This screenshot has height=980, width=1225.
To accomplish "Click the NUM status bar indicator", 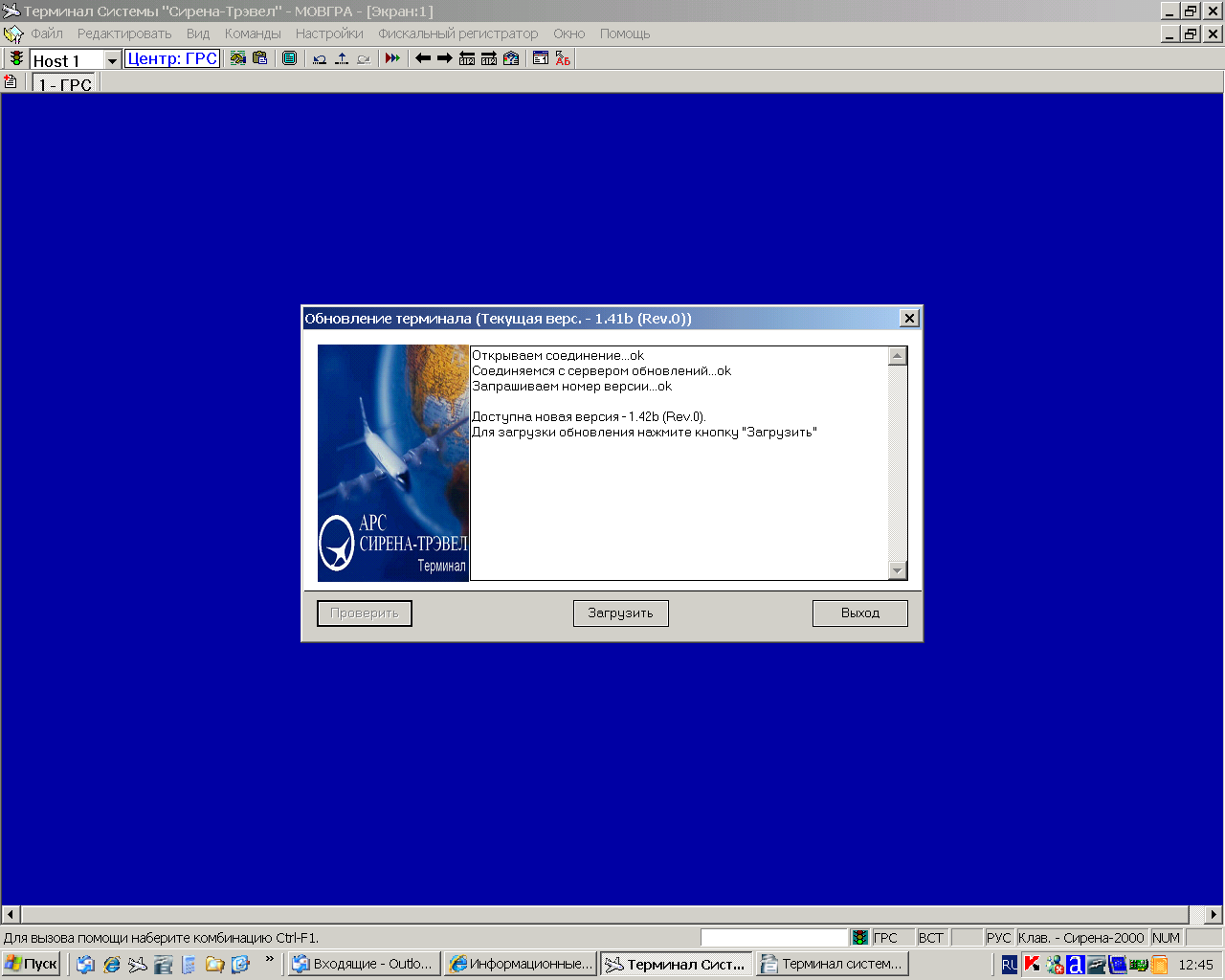I will pyautogui.click(x=1166, y=938).
